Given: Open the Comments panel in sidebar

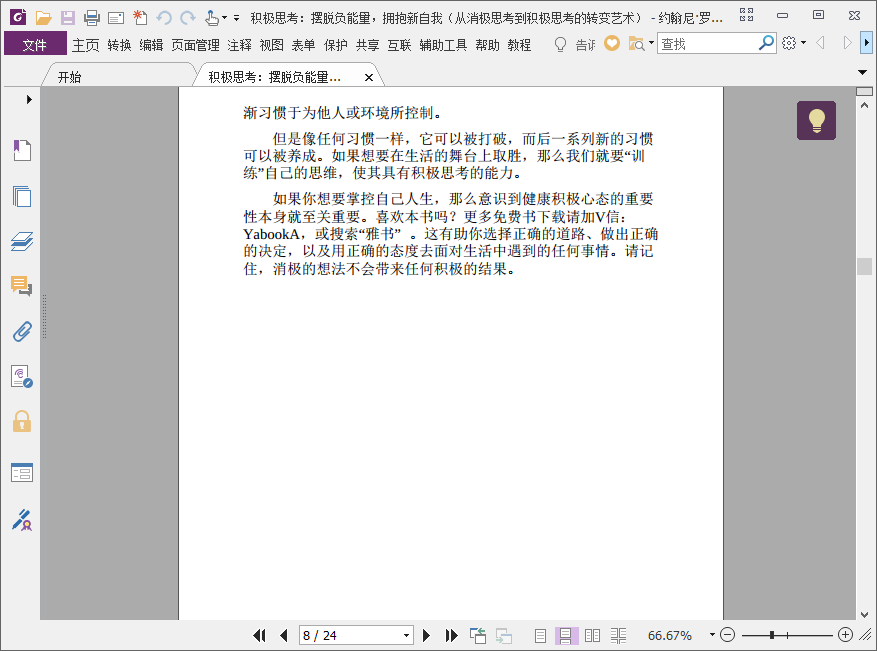Looking at the screenshot, I should click(22, 286).
